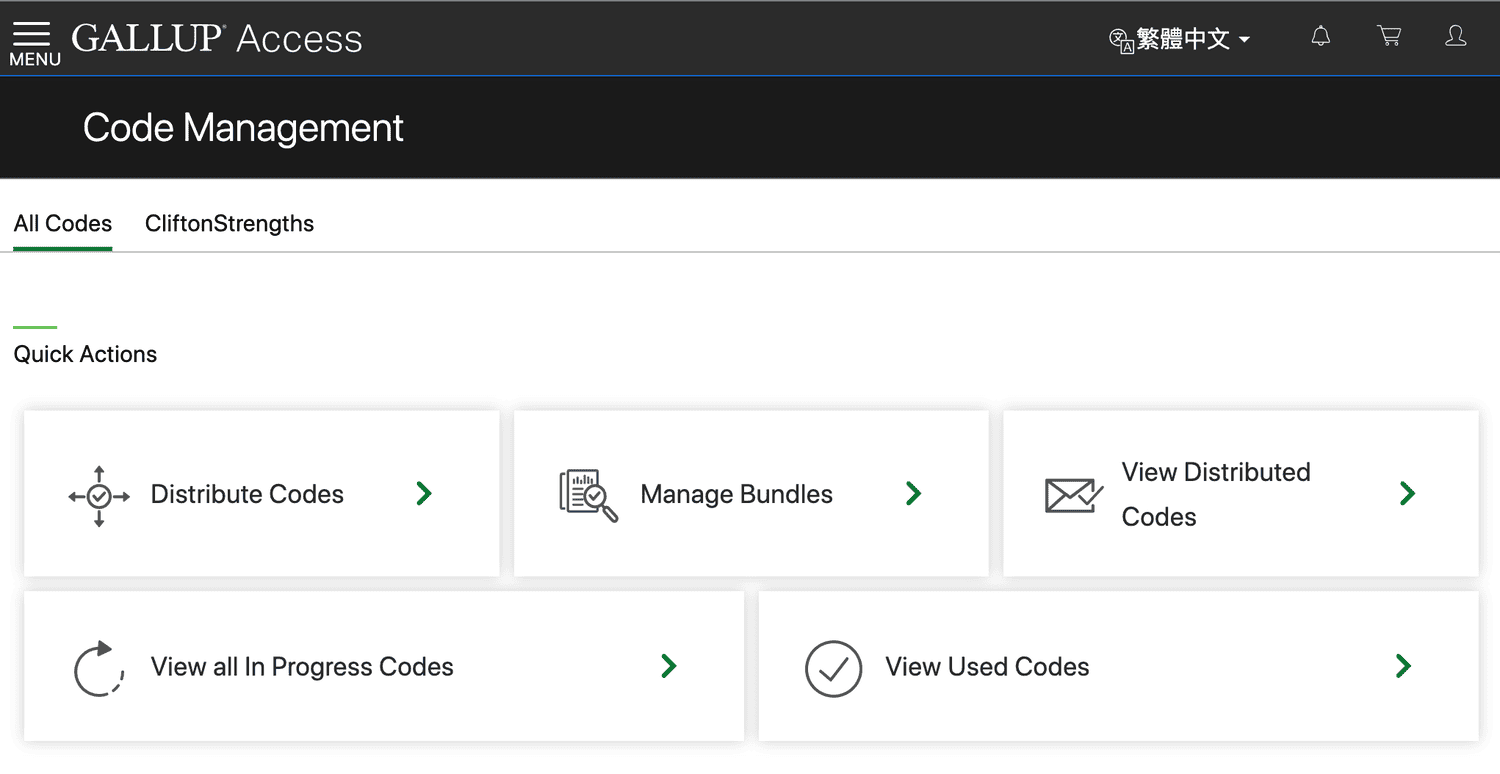Click the In Progress circular arrow icon
This screenshot has height=774, width=1500.
[x=99, y=668]
